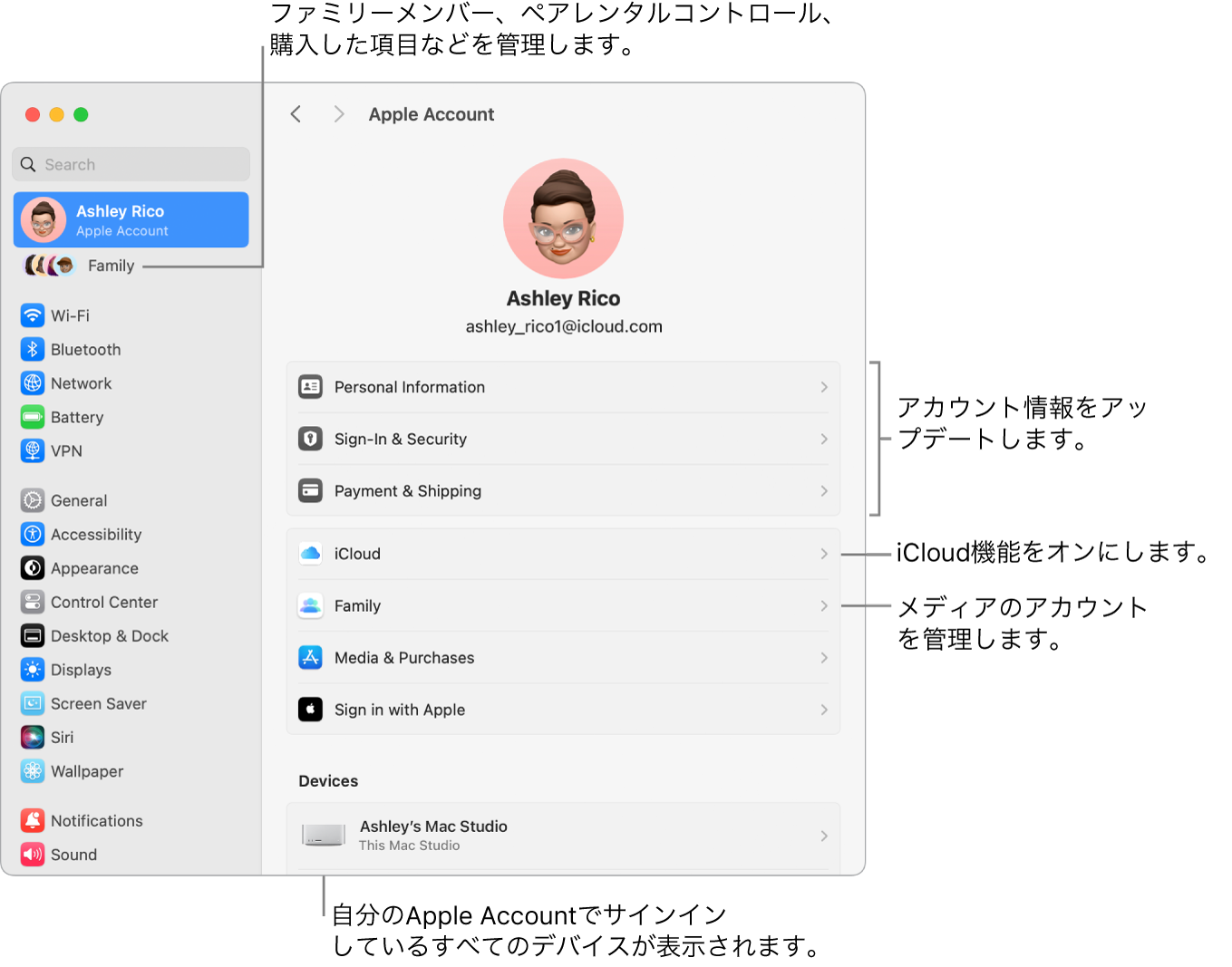Open Ashley Rico's Apple Account sidebar entry
Viewport: 1232px width, 967px height.
point(131,219)
